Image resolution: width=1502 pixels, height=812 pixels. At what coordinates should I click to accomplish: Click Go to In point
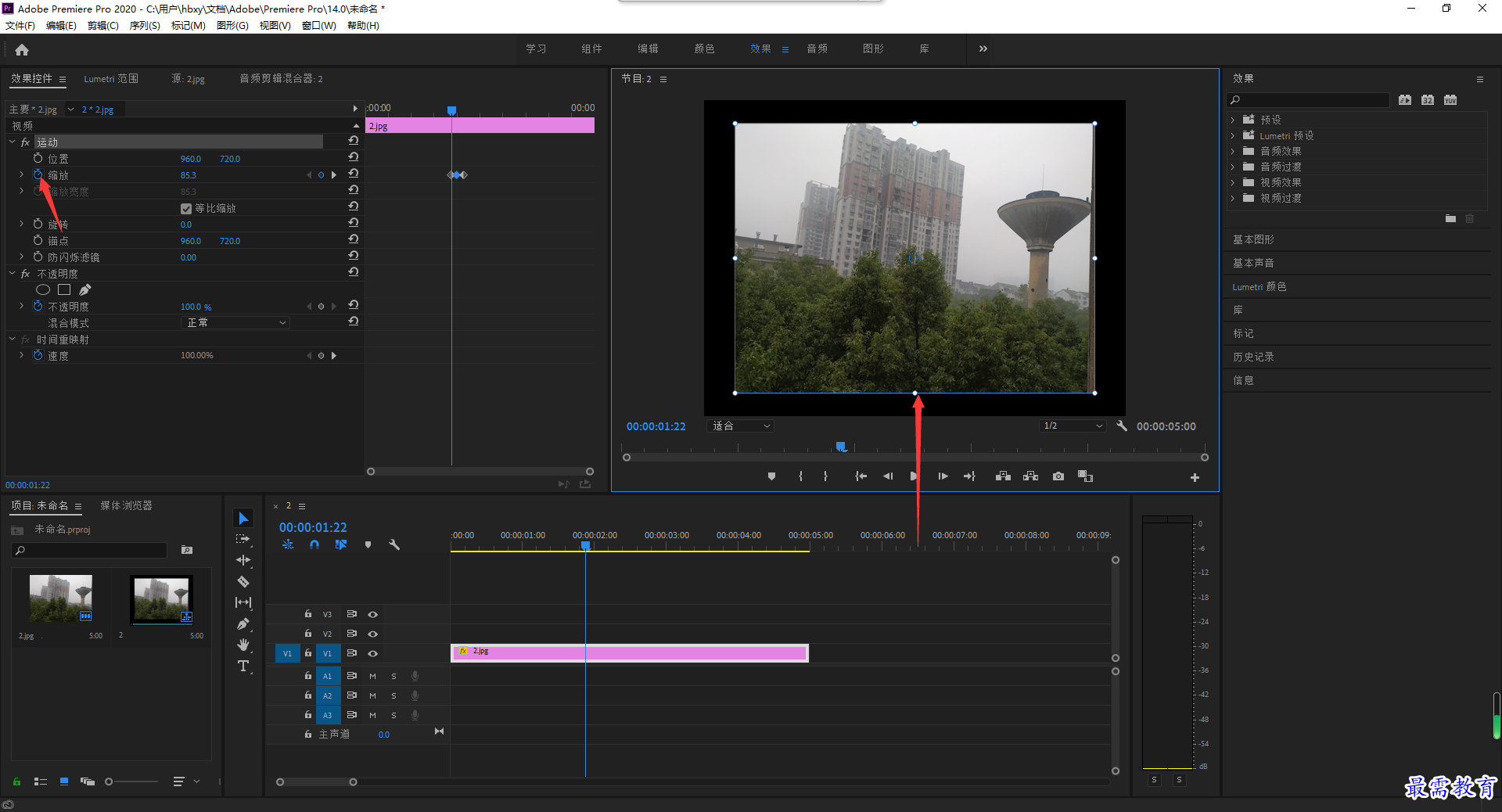(x=861, y=476)
